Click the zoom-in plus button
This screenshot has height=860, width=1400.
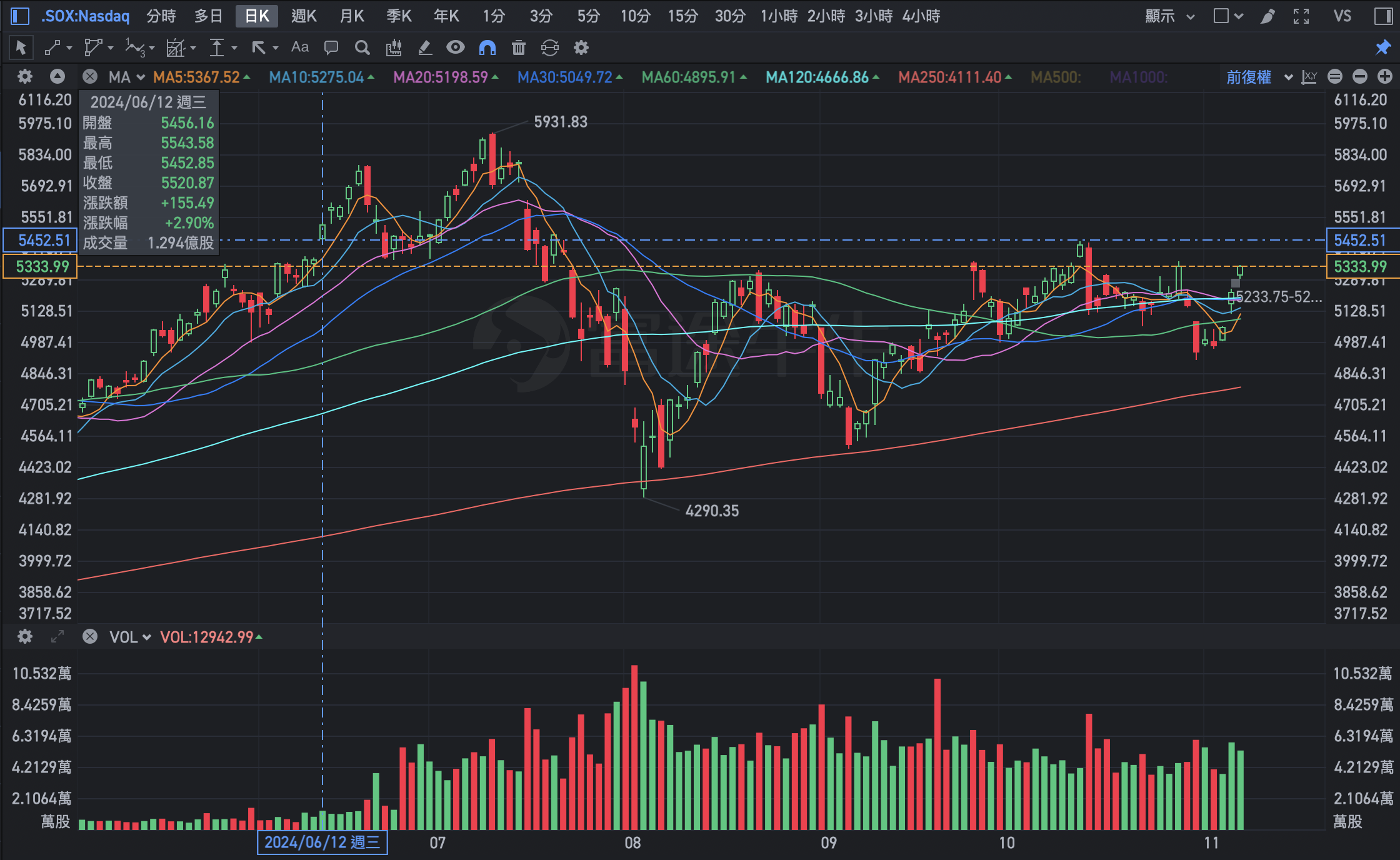coord(1385,77)
